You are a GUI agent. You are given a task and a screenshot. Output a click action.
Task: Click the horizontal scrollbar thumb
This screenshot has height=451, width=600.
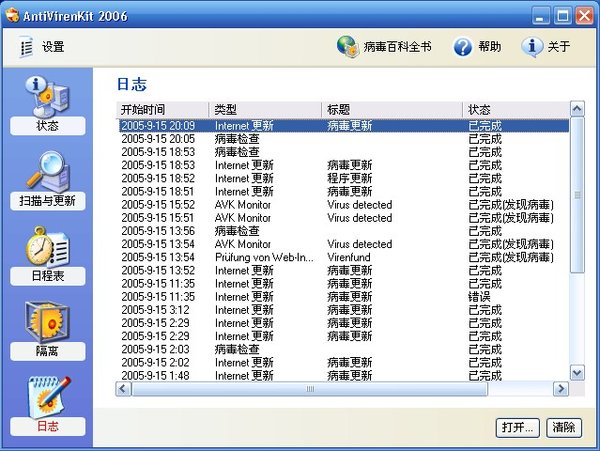310,389
